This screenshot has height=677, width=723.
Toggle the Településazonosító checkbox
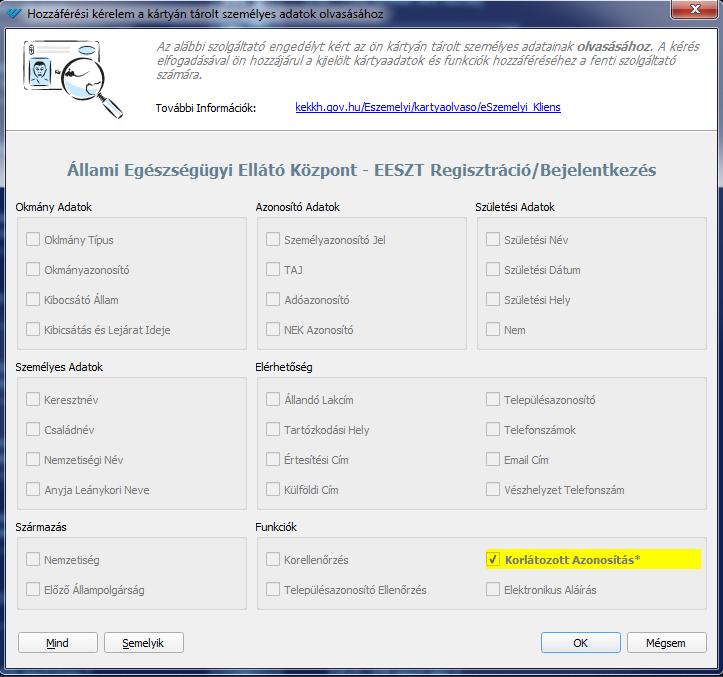(x=493, y=399)
